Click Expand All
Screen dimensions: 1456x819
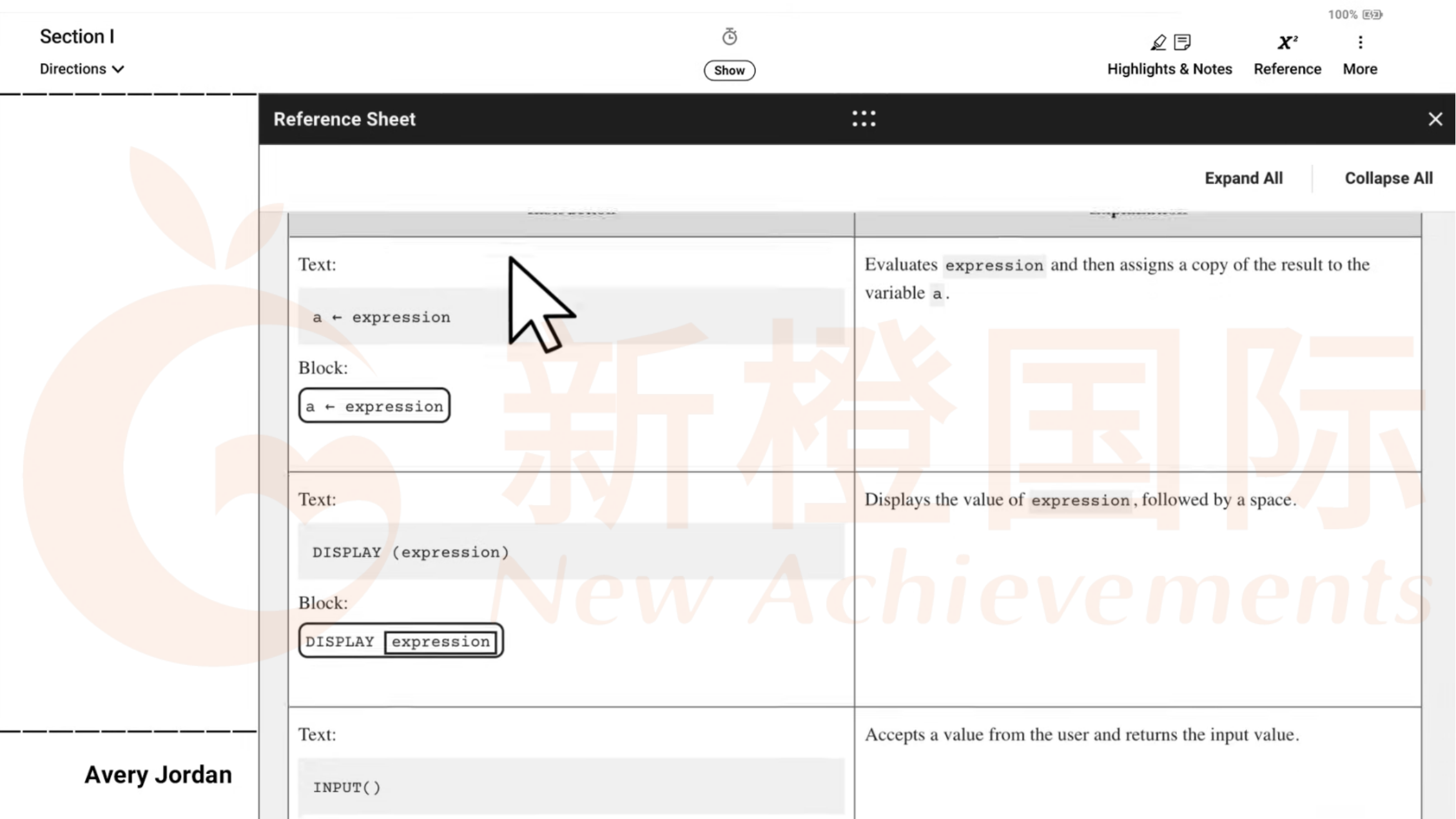pyautogui.click(x=1244, y=178)
